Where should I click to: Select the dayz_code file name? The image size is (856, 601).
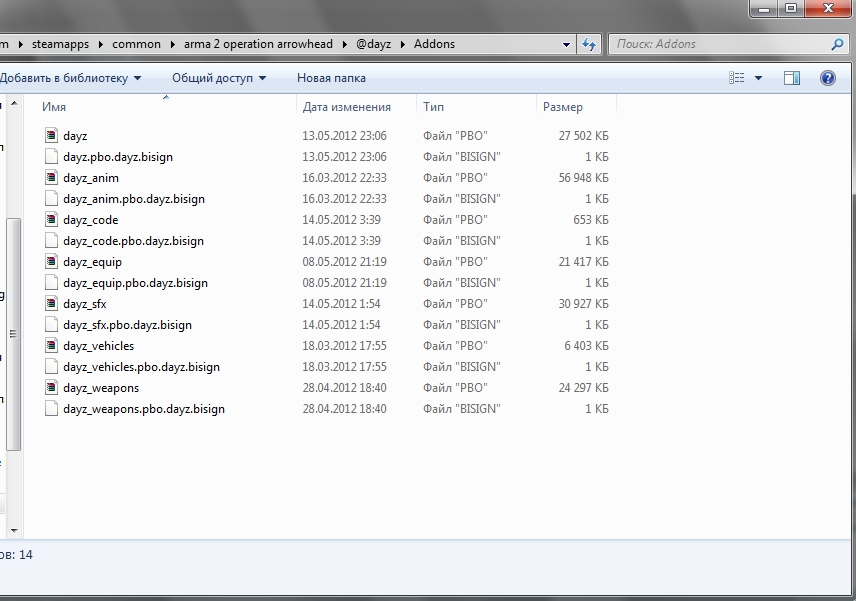(x=91, y=220)
